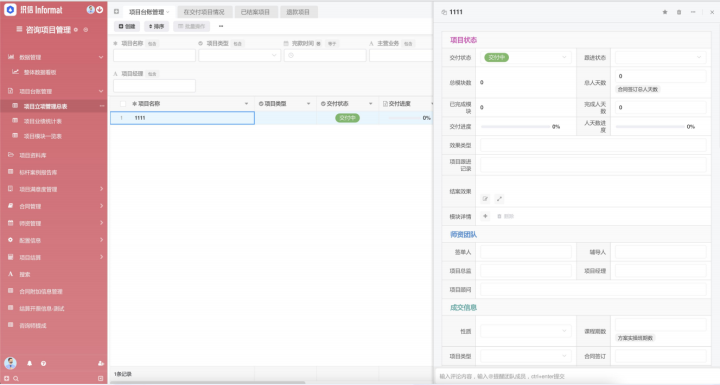This screenshot has height=385, width=720.
Task: Click the 删除 button in 模块详情
Action: pyautogui.click(x=505, y=216)
